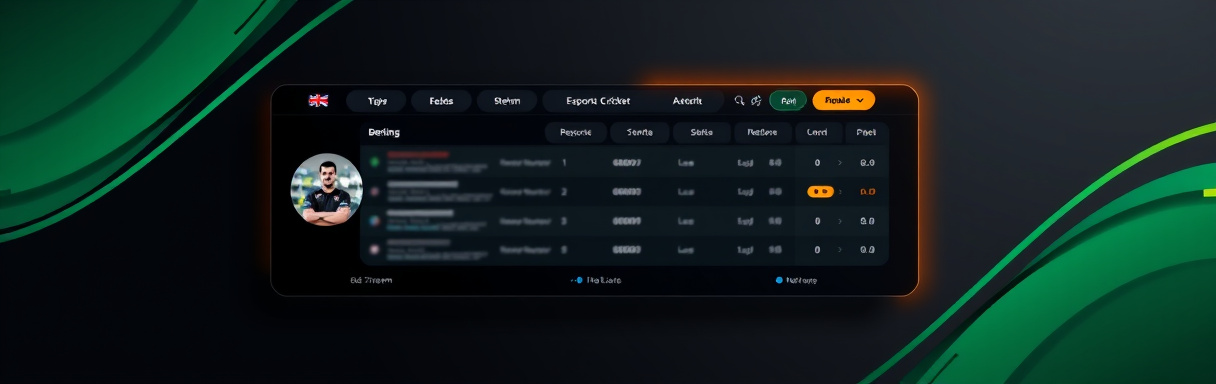Click the team icon in row numbered 5
The image size is (1216, 384).
coord(375,250)
